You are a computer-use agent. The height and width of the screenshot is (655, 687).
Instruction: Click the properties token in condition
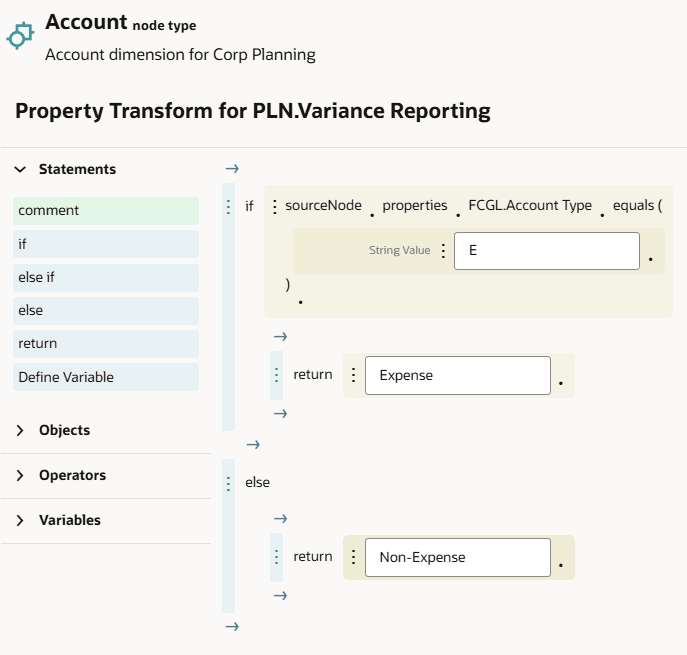tap(415, 205)
